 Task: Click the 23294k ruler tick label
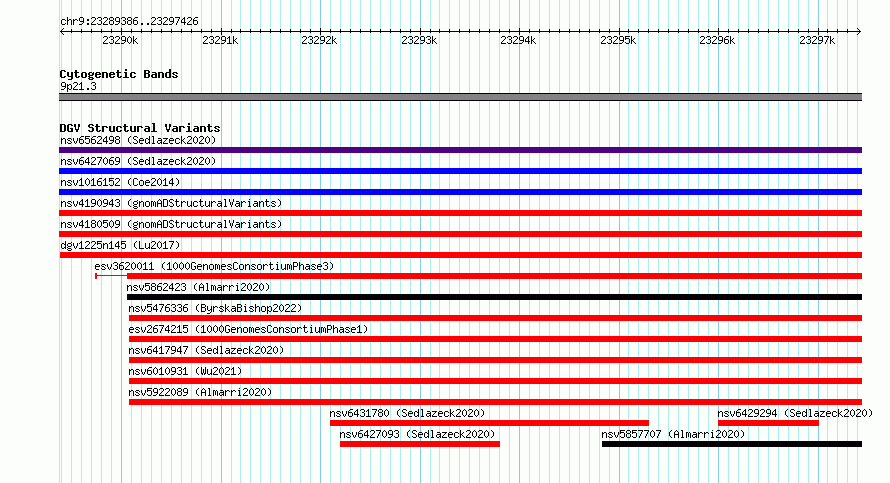518,40
